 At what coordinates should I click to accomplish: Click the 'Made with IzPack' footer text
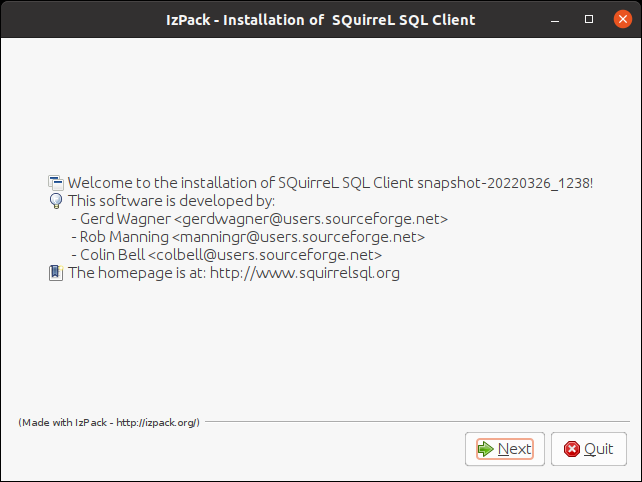pos(109,422)
